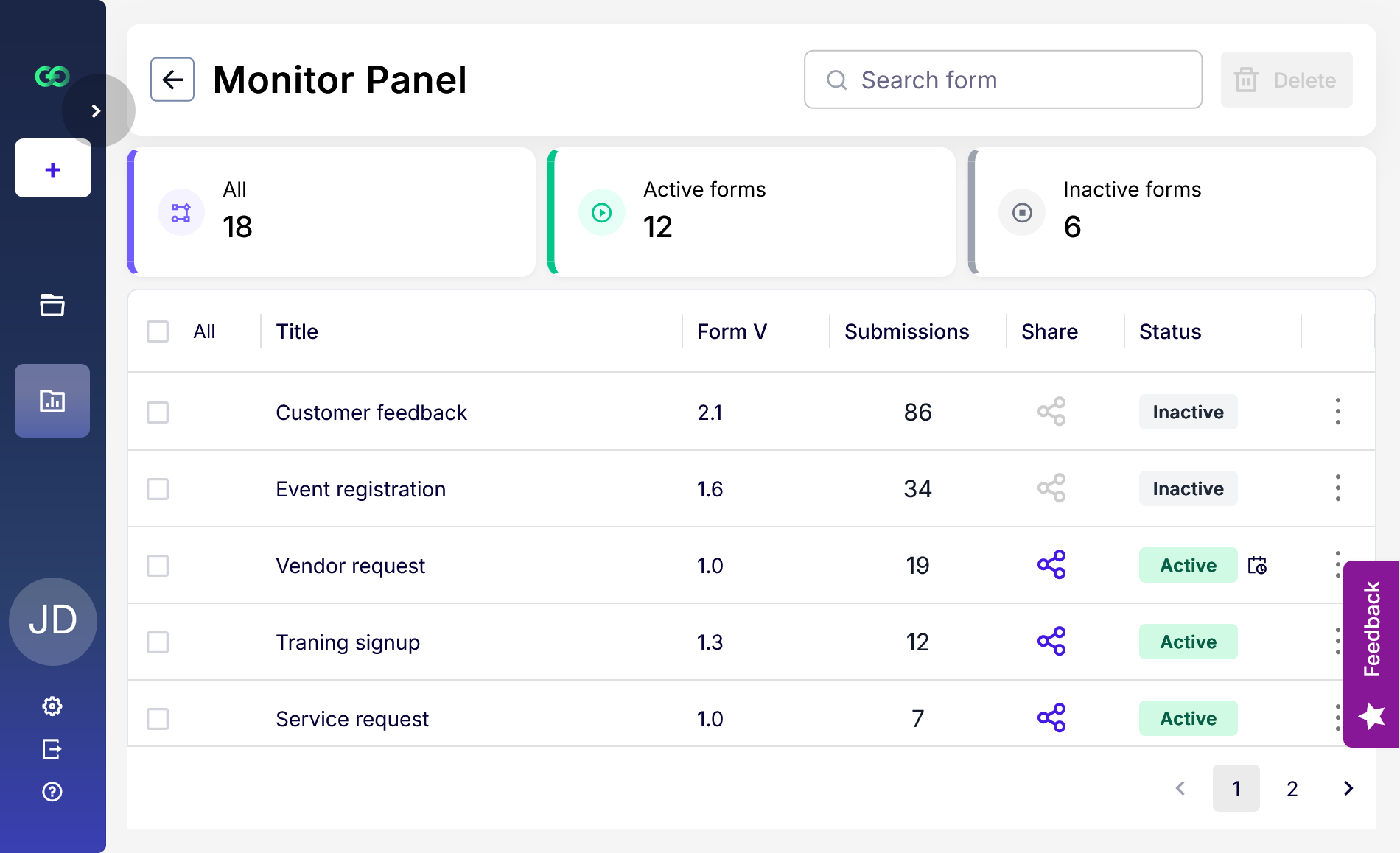The height and width of the screenshot is (853, 1400).
Task: Click the trash icon in the Delete button
Action: click(x=1246, y=80)
